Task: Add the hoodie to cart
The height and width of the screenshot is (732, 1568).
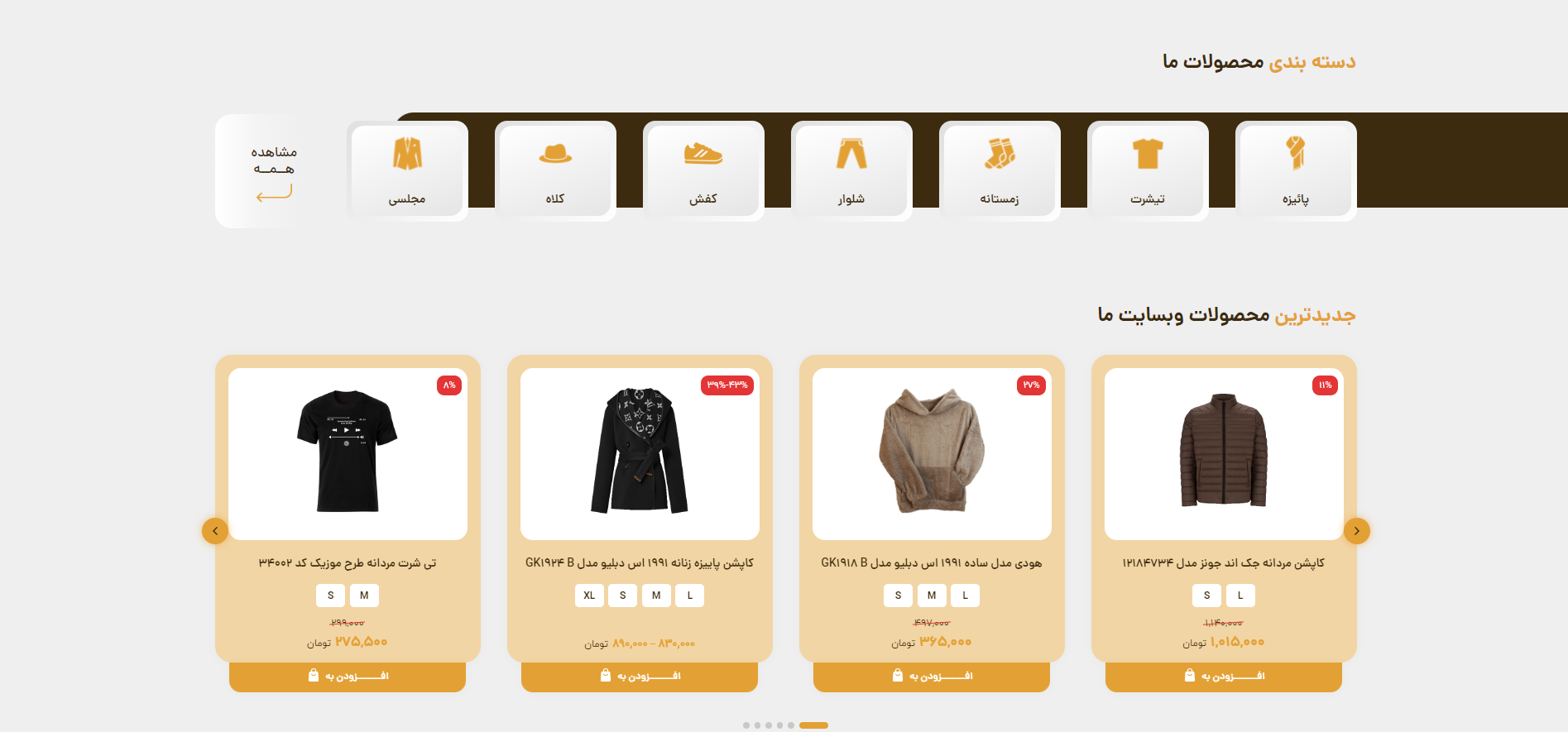Action: click(x=932, y=677)
